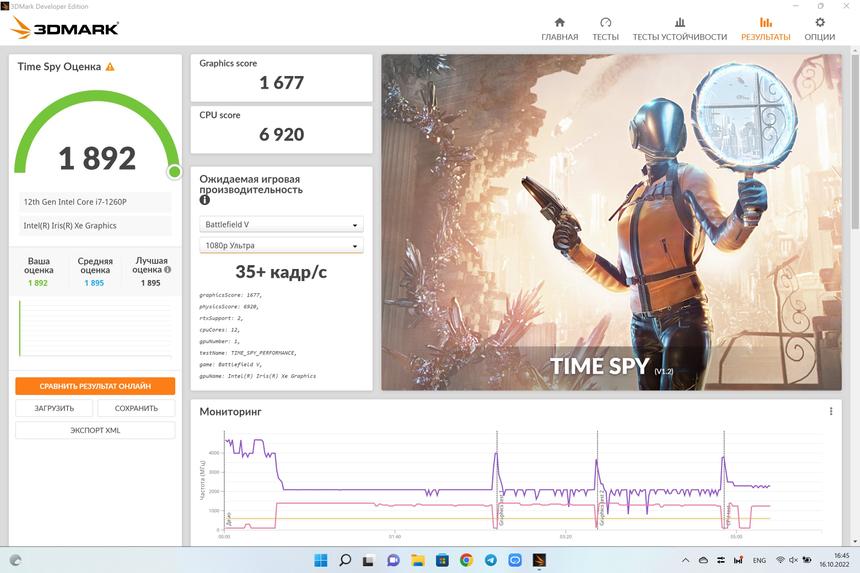Click the 3DMark taskbar icon
Image resolution: width=860 pixels, height=573 pixels.
[539, 560]
